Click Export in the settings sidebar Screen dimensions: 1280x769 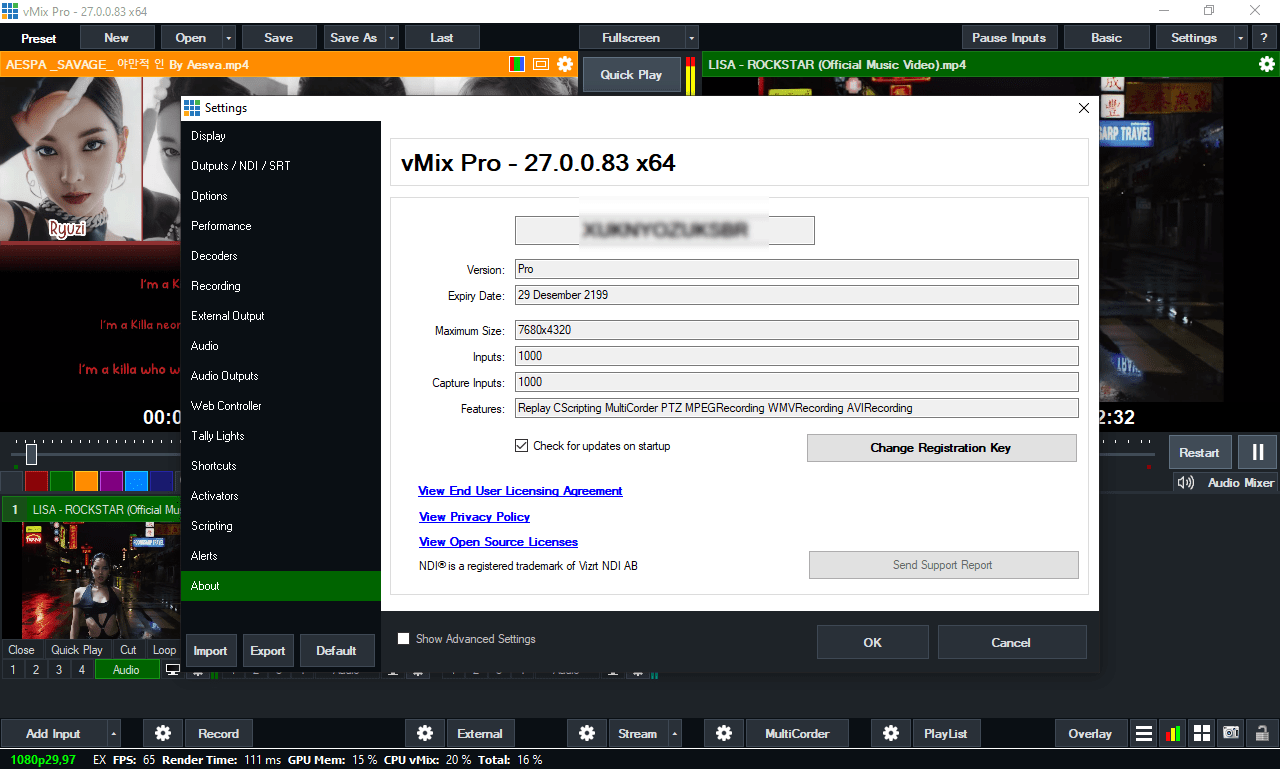point(267,651)
